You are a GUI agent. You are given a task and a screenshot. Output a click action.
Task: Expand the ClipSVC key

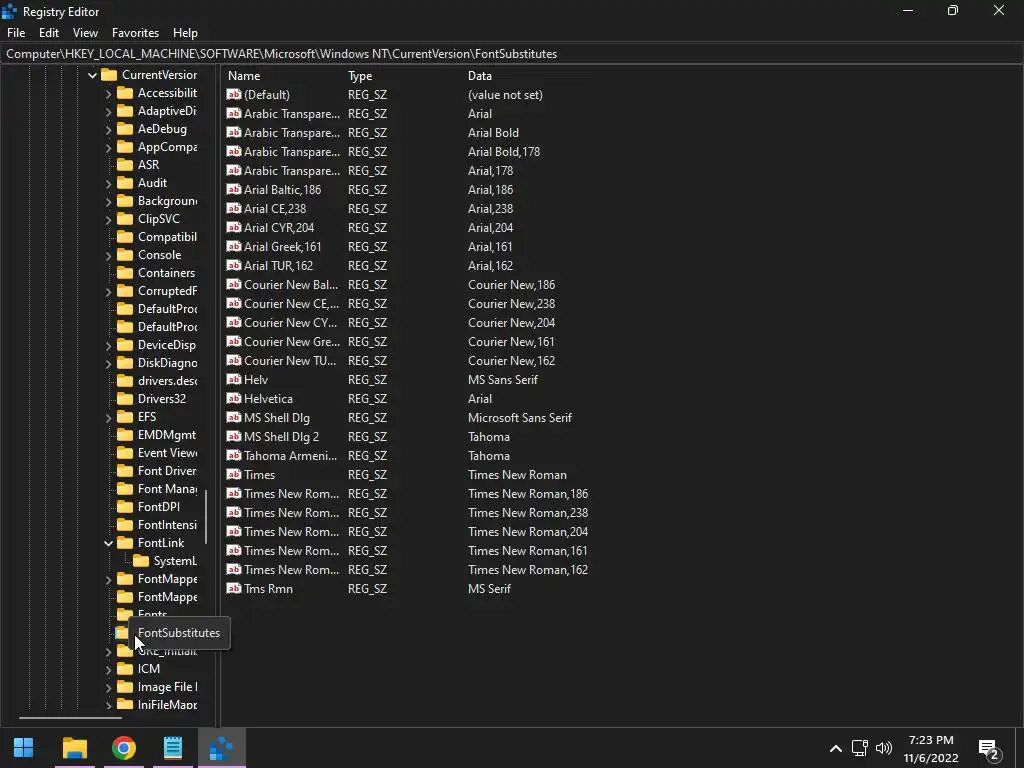pyautogui.click(x=108, y=219)
